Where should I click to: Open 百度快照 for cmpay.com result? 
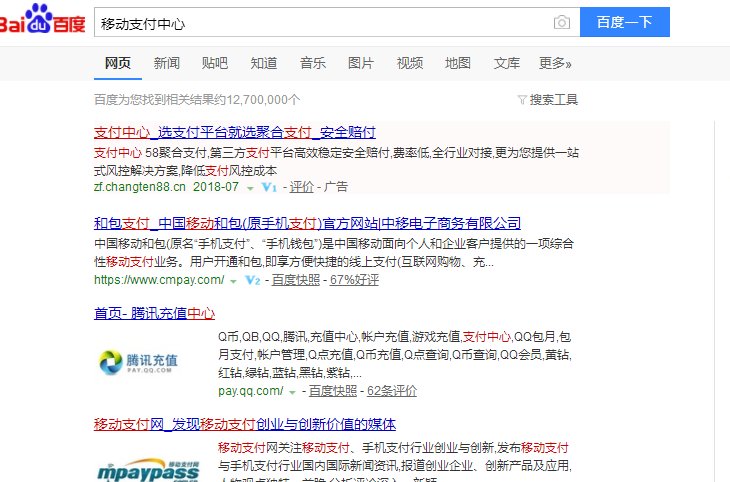[296, 280]
